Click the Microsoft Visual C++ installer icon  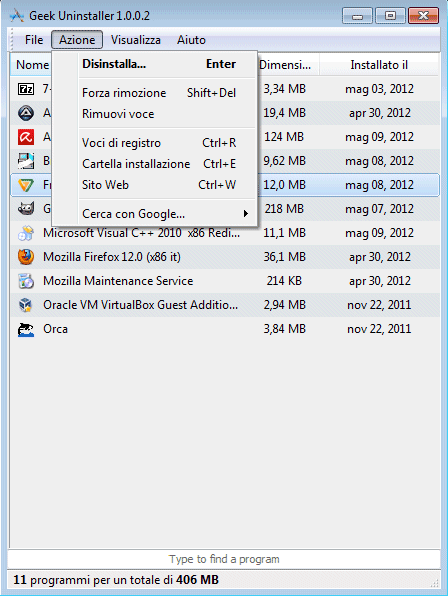[x=26, y=233]
